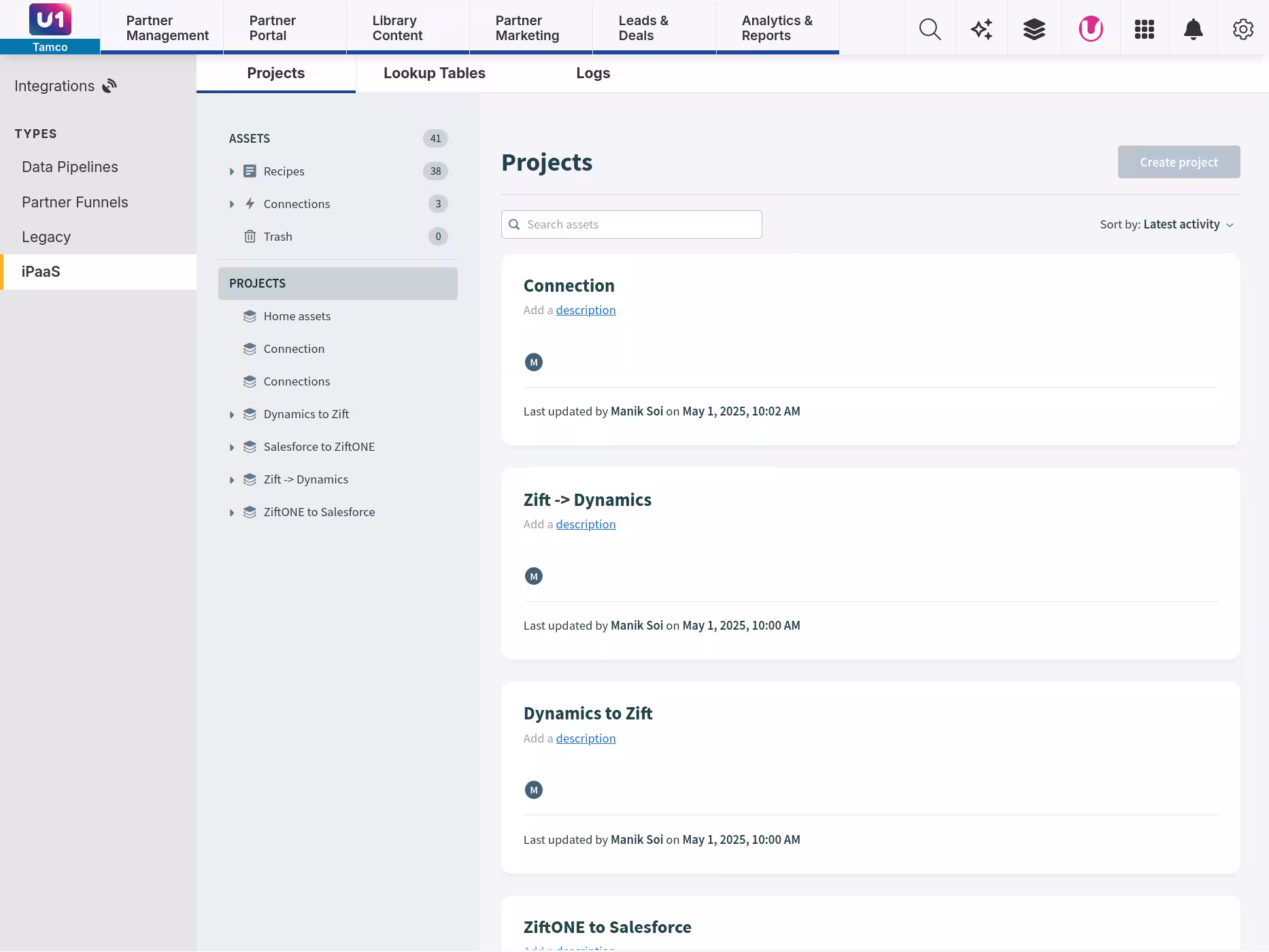The height and width of the screenshot is (952, 1269).
Task: Expand the ZiftONE to Salesforce project
Action: point(232,513)
